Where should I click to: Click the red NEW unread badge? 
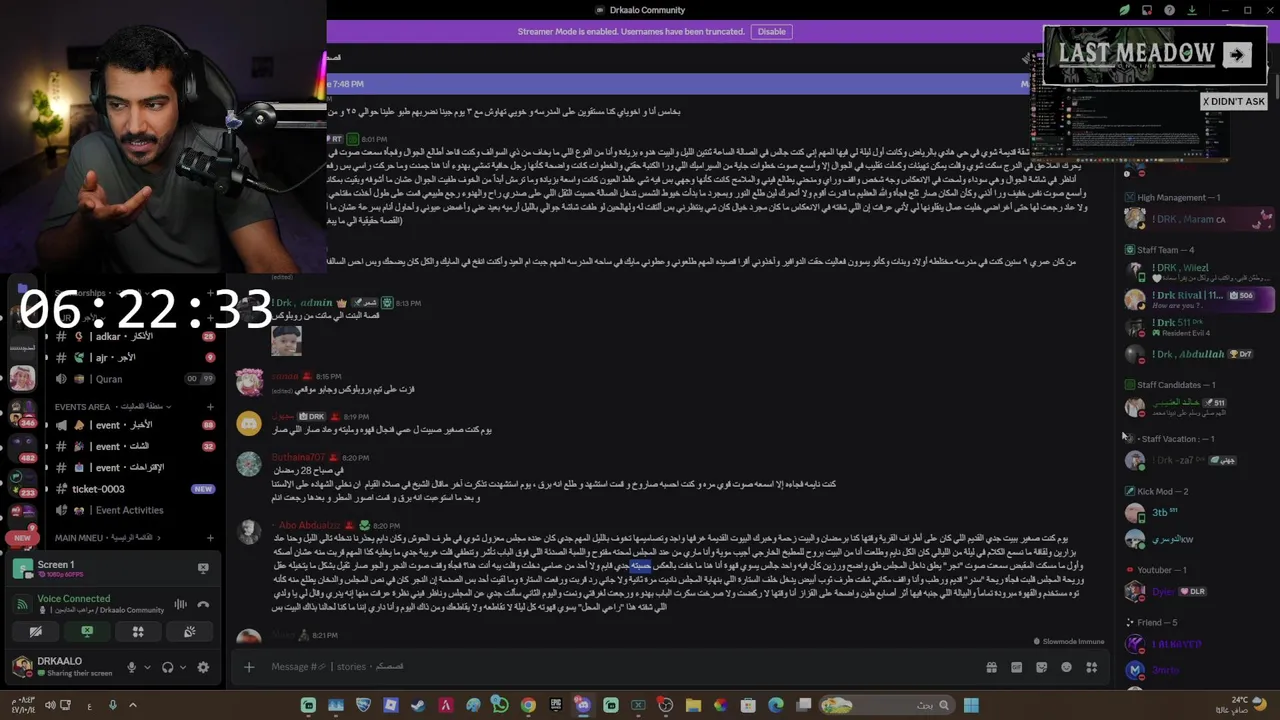point(22,538)
